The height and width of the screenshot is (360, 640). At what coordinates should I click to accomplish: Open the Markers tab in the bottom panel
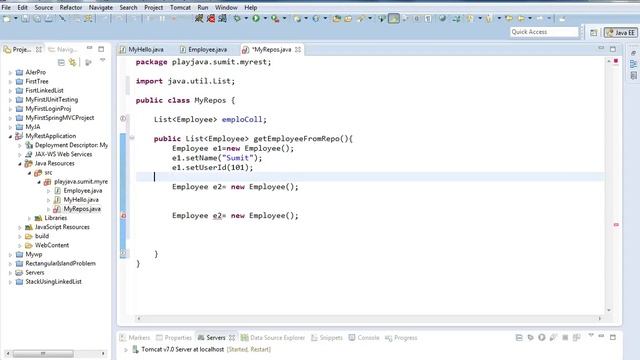[135, 338]
